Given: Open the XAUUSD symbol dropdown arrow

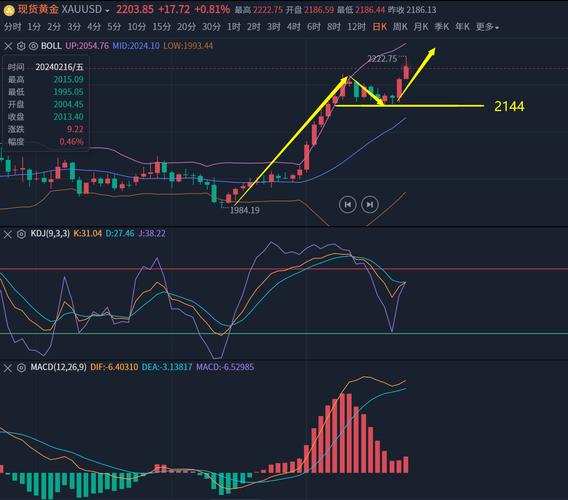Looking at the screenshot, I should pos(107,11).
